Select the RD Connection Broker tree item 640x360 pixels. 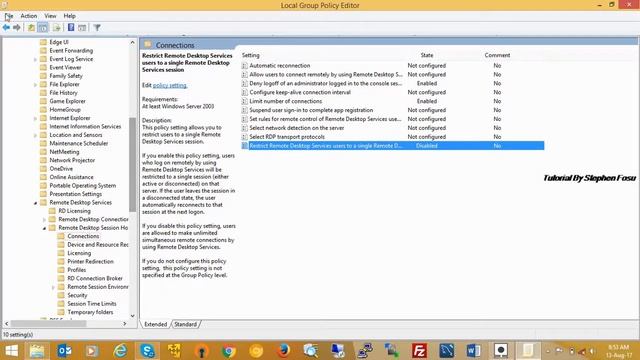95,278
